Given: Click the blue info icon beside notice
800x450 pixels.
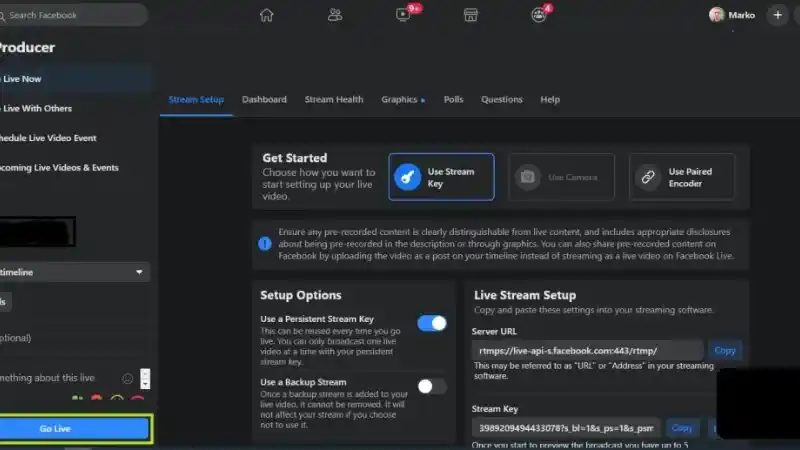Looking at the screenshot, I should pos(265,244).
